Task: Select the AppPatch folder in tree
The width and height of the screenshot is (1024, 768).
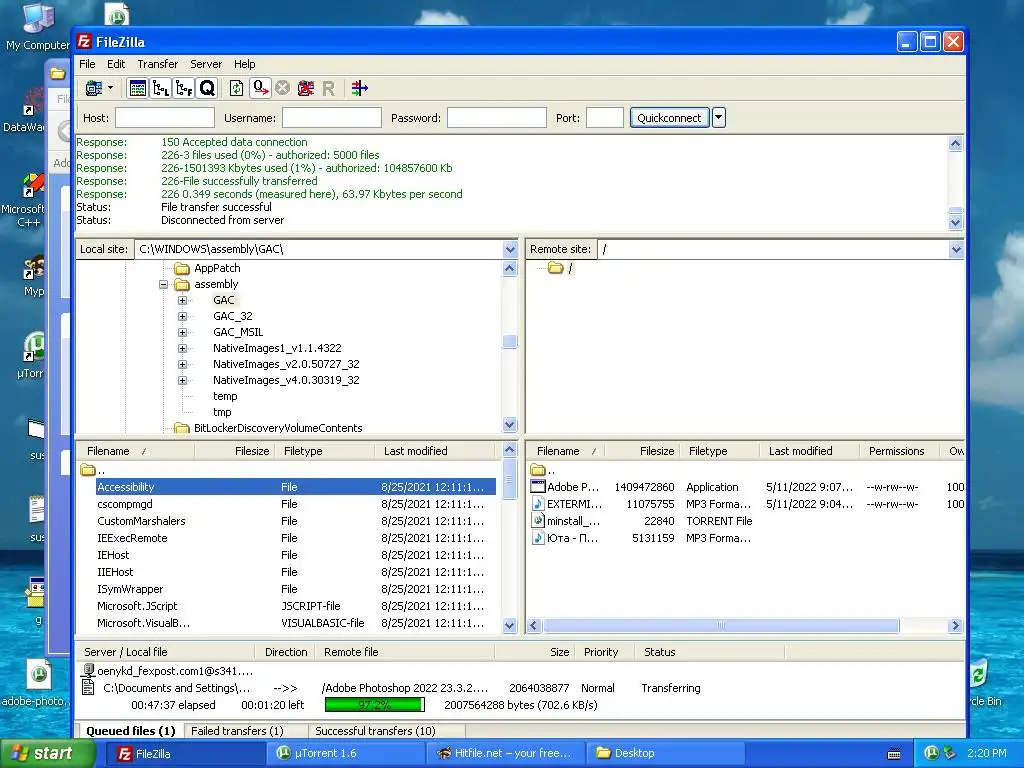Action: (217, 268)
